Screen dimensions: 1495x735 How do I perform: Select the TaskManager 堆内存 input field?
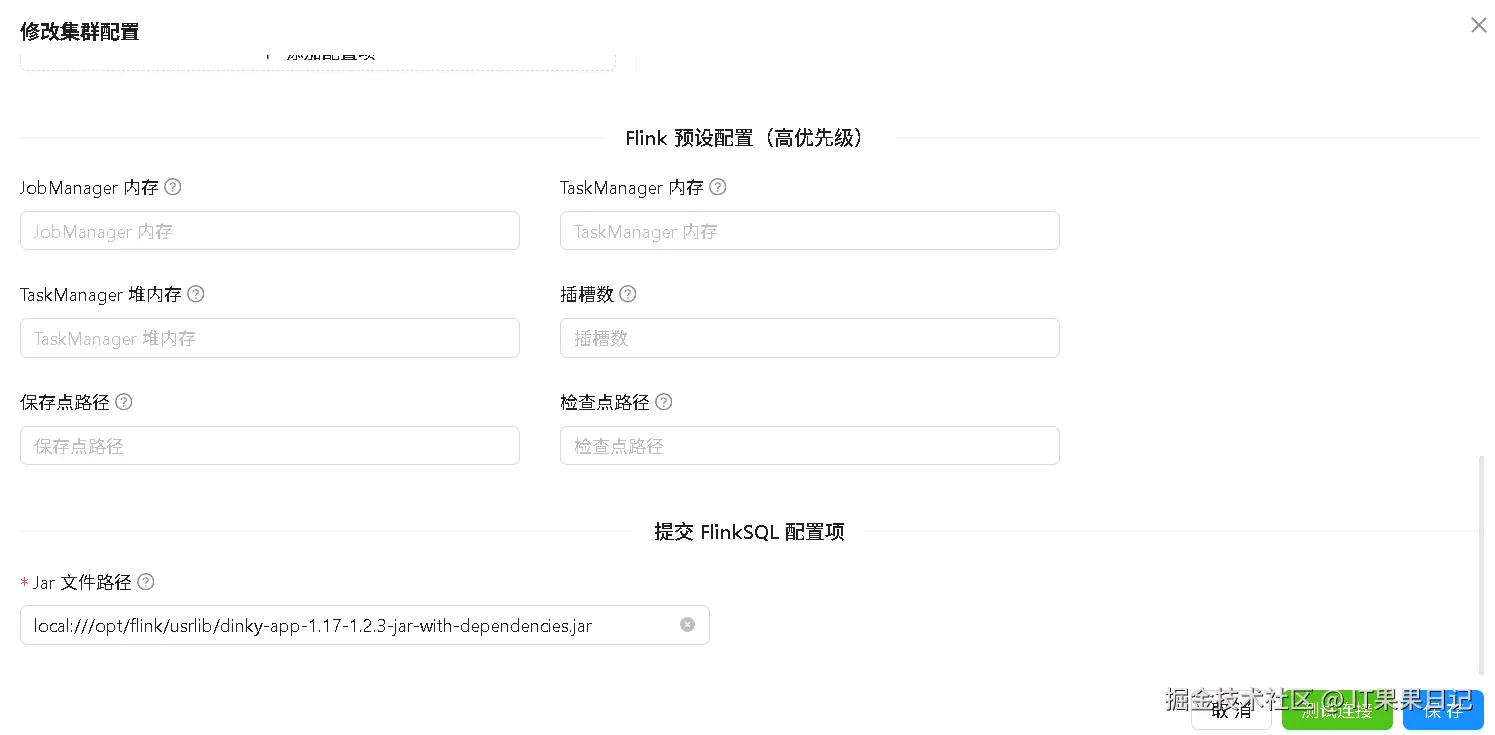(x=270, y=338)
